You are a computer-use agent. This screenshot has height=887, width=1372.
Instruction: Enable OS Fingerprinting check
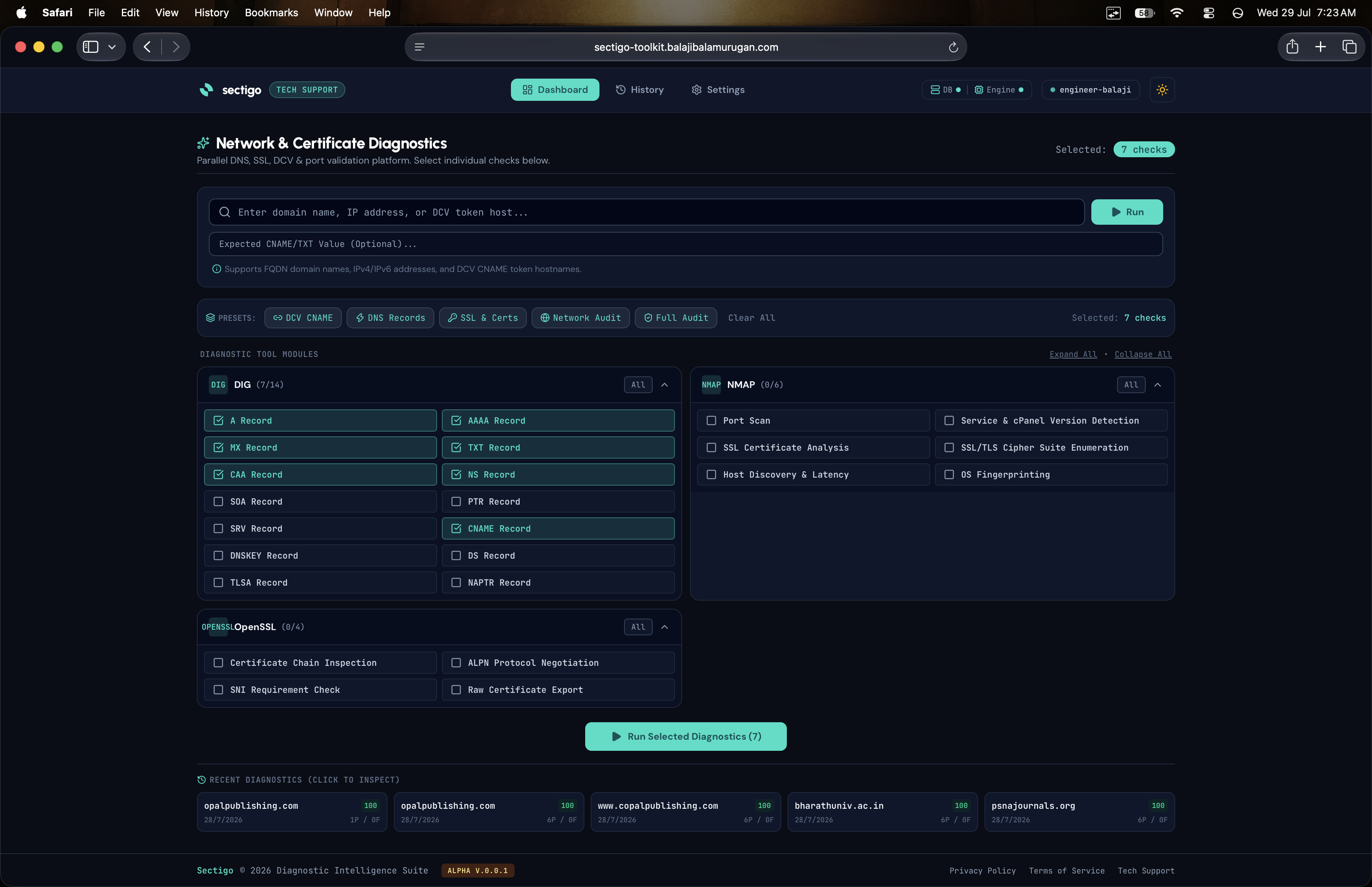click(949, 474)
